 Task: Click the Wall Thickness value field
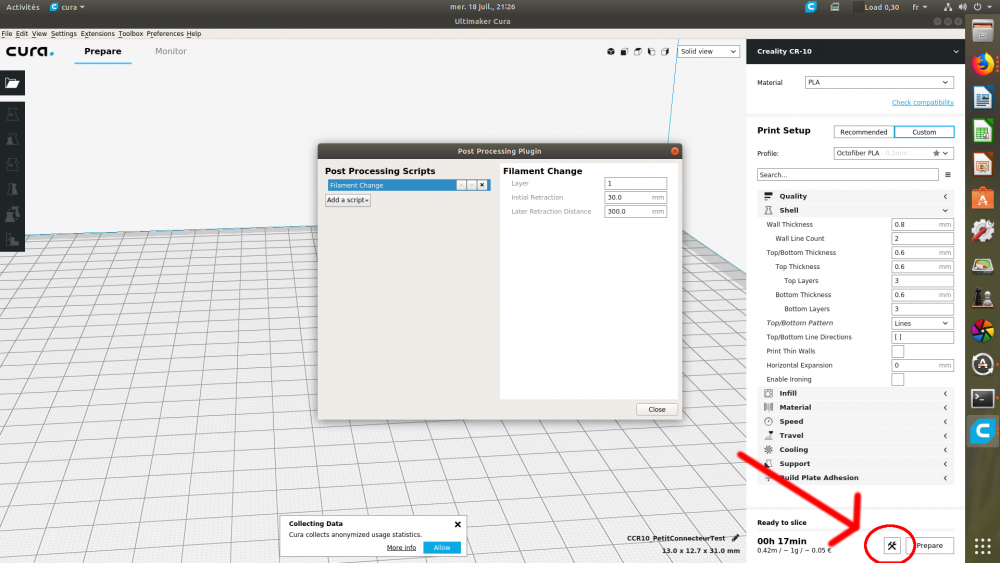[x=922, y=224]
